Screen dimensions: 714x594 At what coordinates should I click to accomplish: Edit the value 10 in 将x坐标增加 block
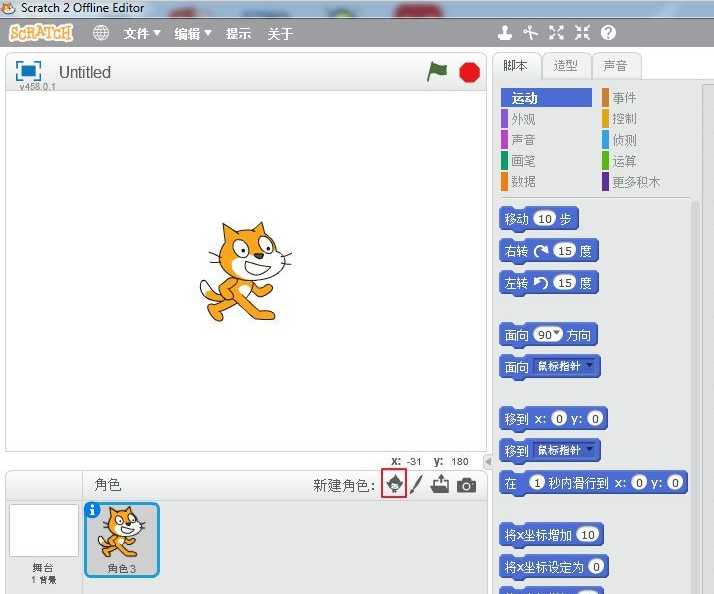588,534
